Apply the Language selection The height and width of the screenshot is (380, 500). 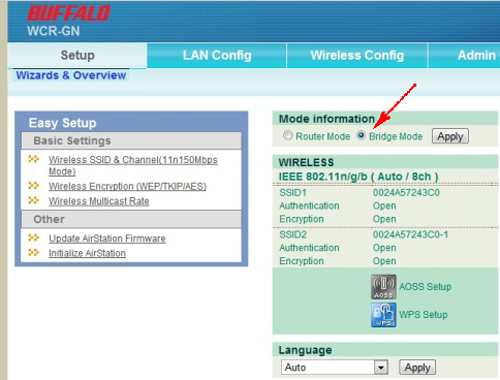point(417,367)
